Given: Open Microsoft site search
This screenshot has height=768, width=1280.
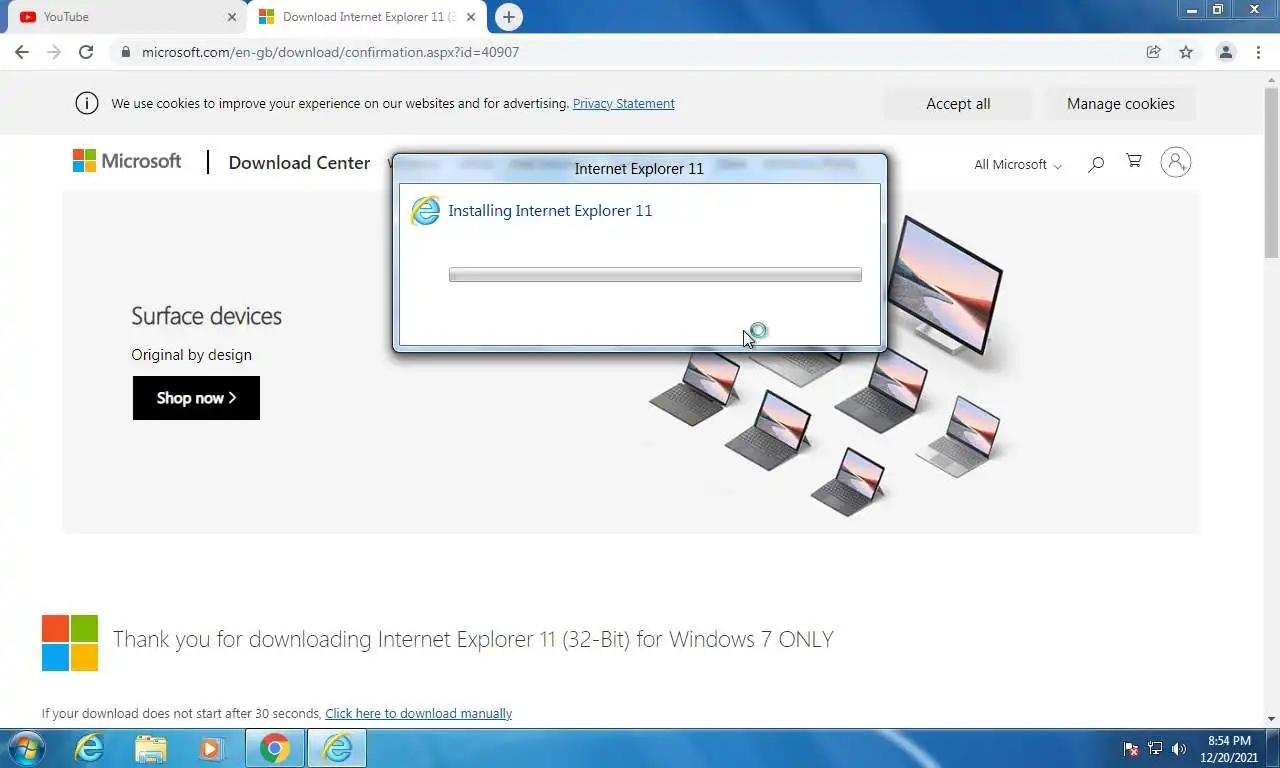Looking at the screenshot, I should [x=1096, y=163].
